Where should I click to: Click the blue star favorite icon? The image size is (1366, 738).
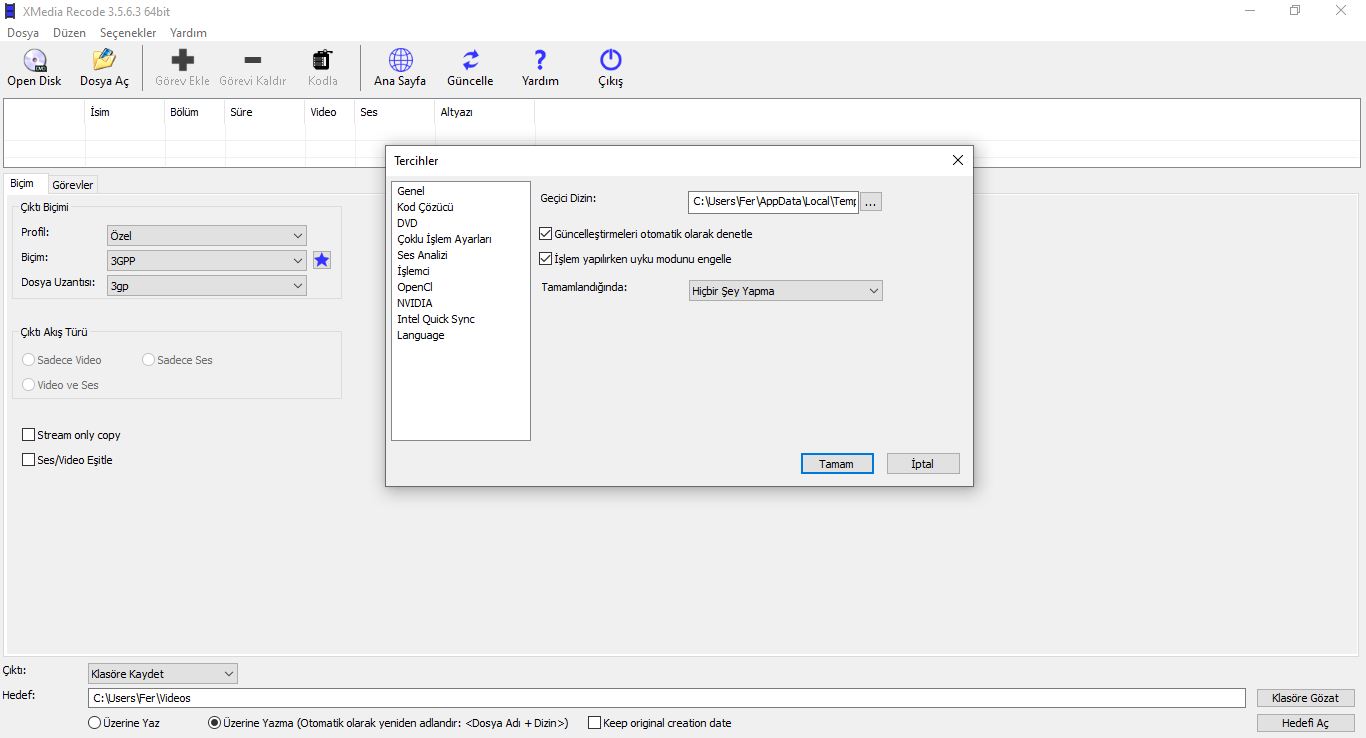322,260
